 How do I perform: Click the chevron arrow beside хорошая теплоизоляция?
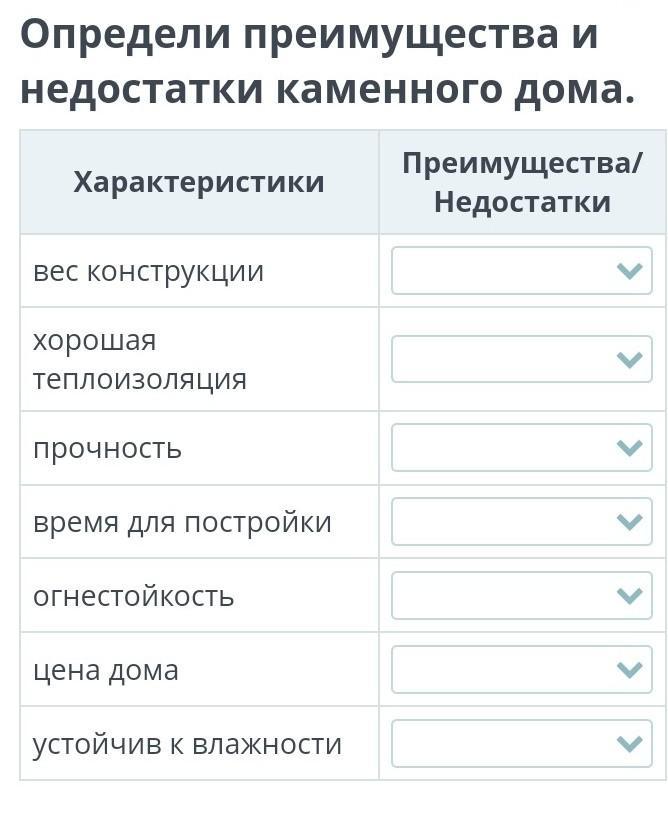pyautogui.click(x=629, y=360)
